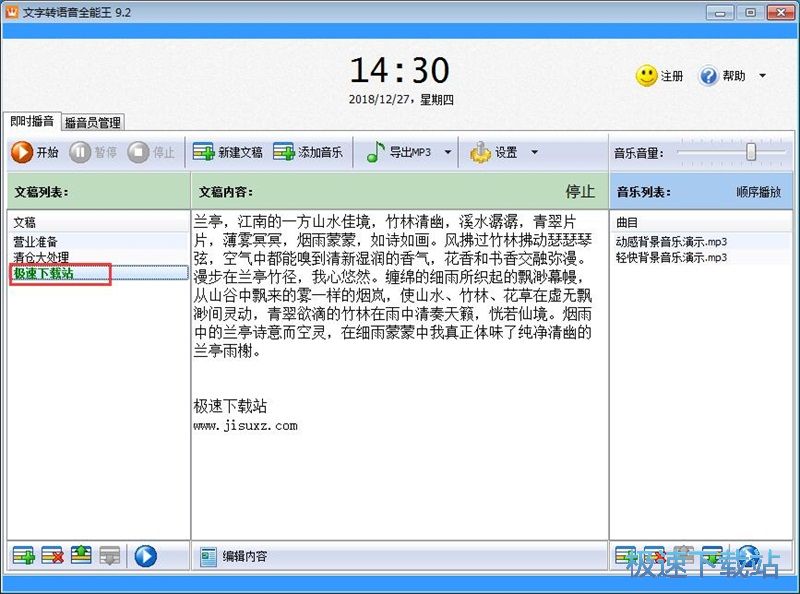Click the orange 开始 start button
Screen dimensions: 800x594
35,152
